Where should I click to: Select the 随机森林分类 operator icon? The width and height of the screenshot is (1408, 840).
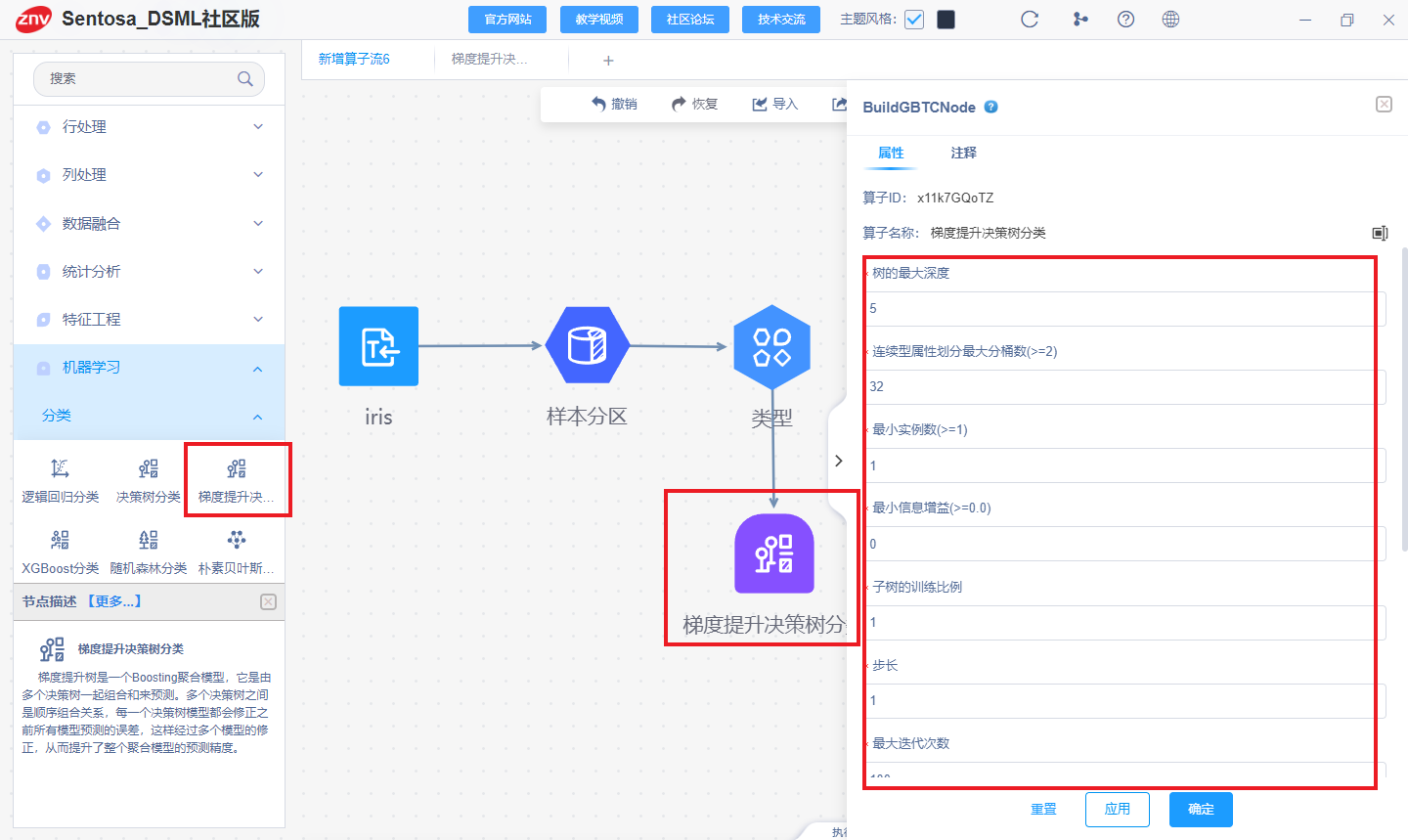tap(149, 539)
